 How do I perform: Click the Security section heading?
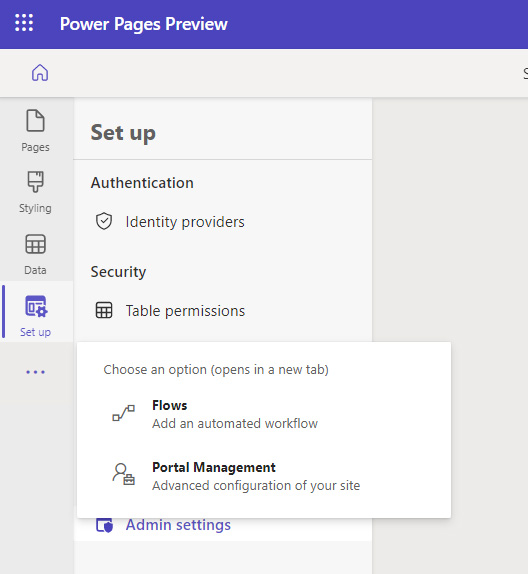[x=118, y=272]
